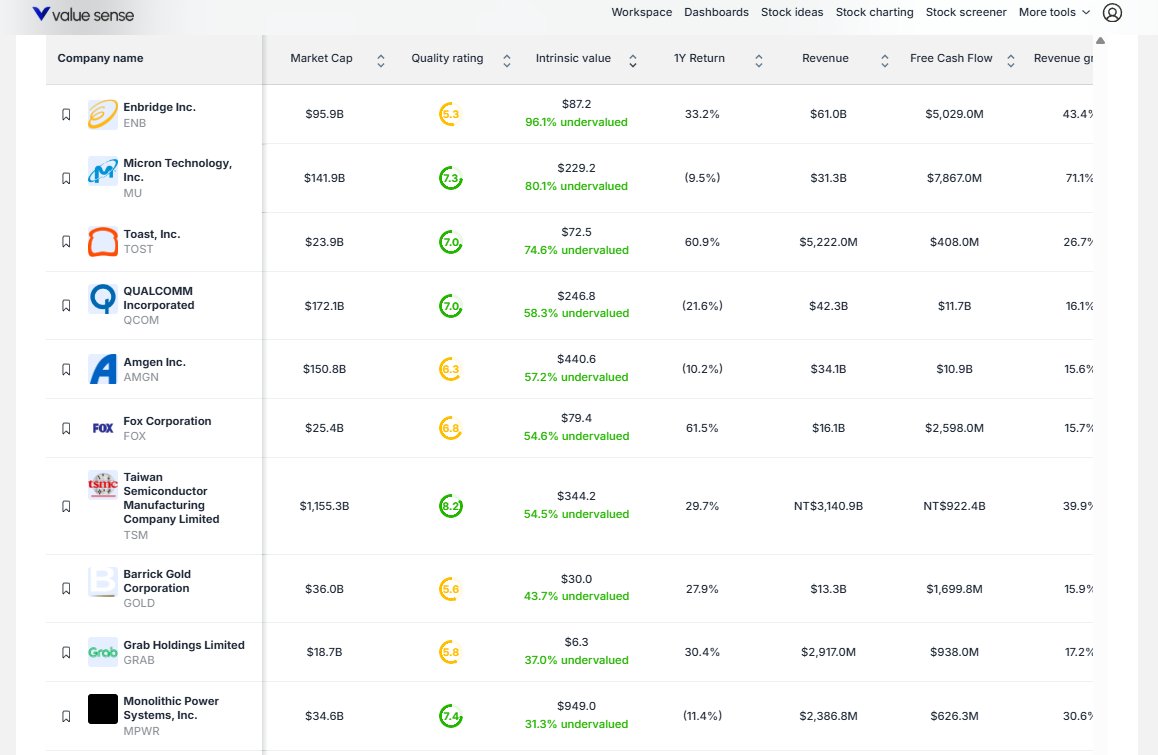Image resolution: width=1158 pixels, height=755 pixels.
Task: Click the Amgen logo
Action: coord(103,369)
